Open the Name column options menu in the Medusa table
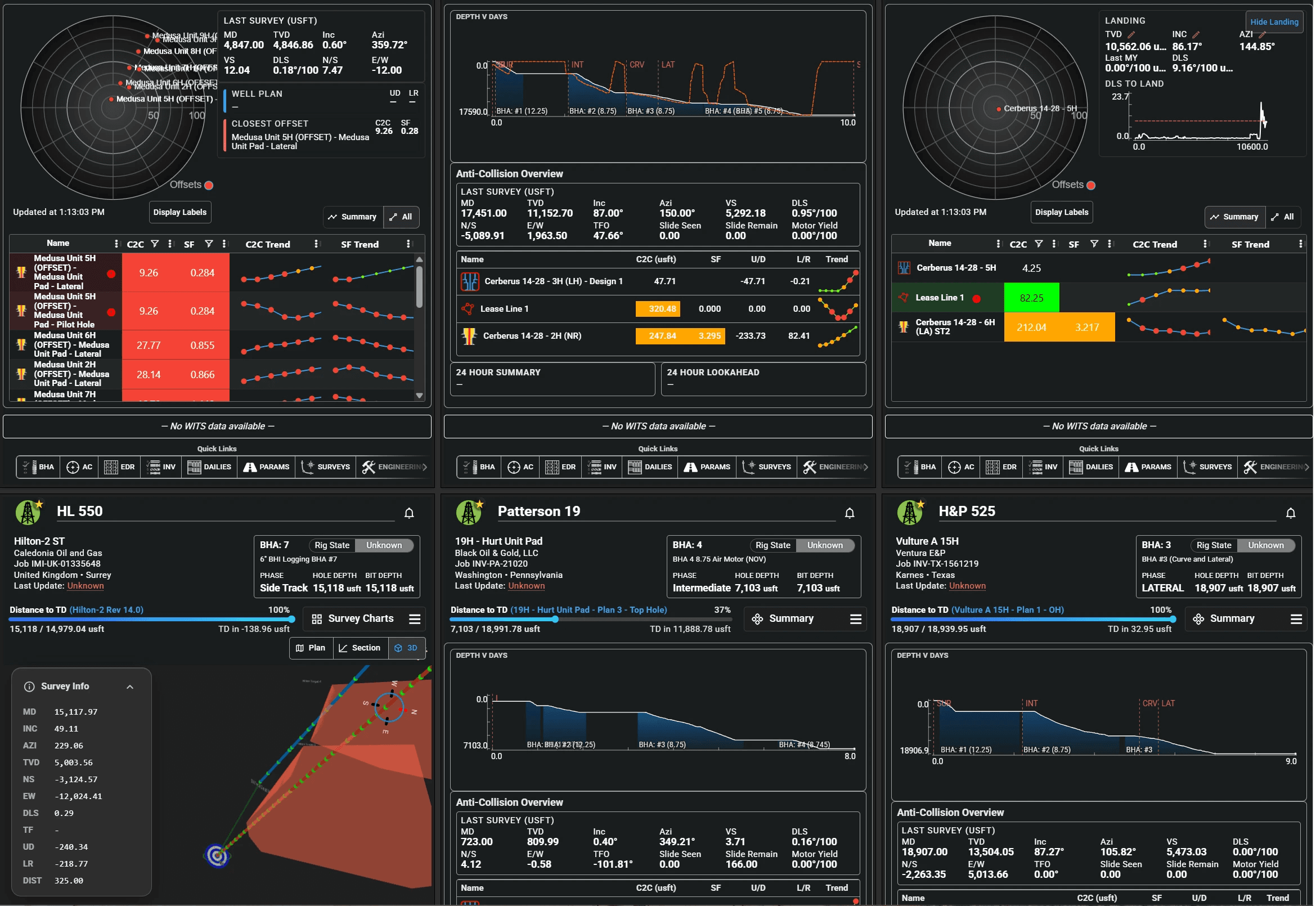 pos(116,244)
